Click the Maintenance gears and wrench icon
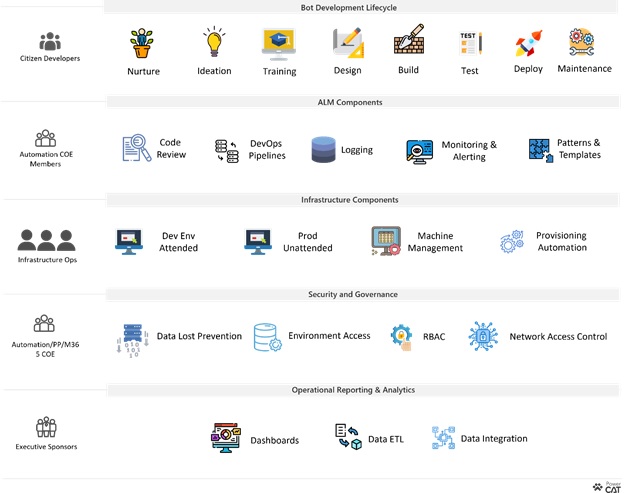This screenshot has height=493, width=630. pos(581,42)
